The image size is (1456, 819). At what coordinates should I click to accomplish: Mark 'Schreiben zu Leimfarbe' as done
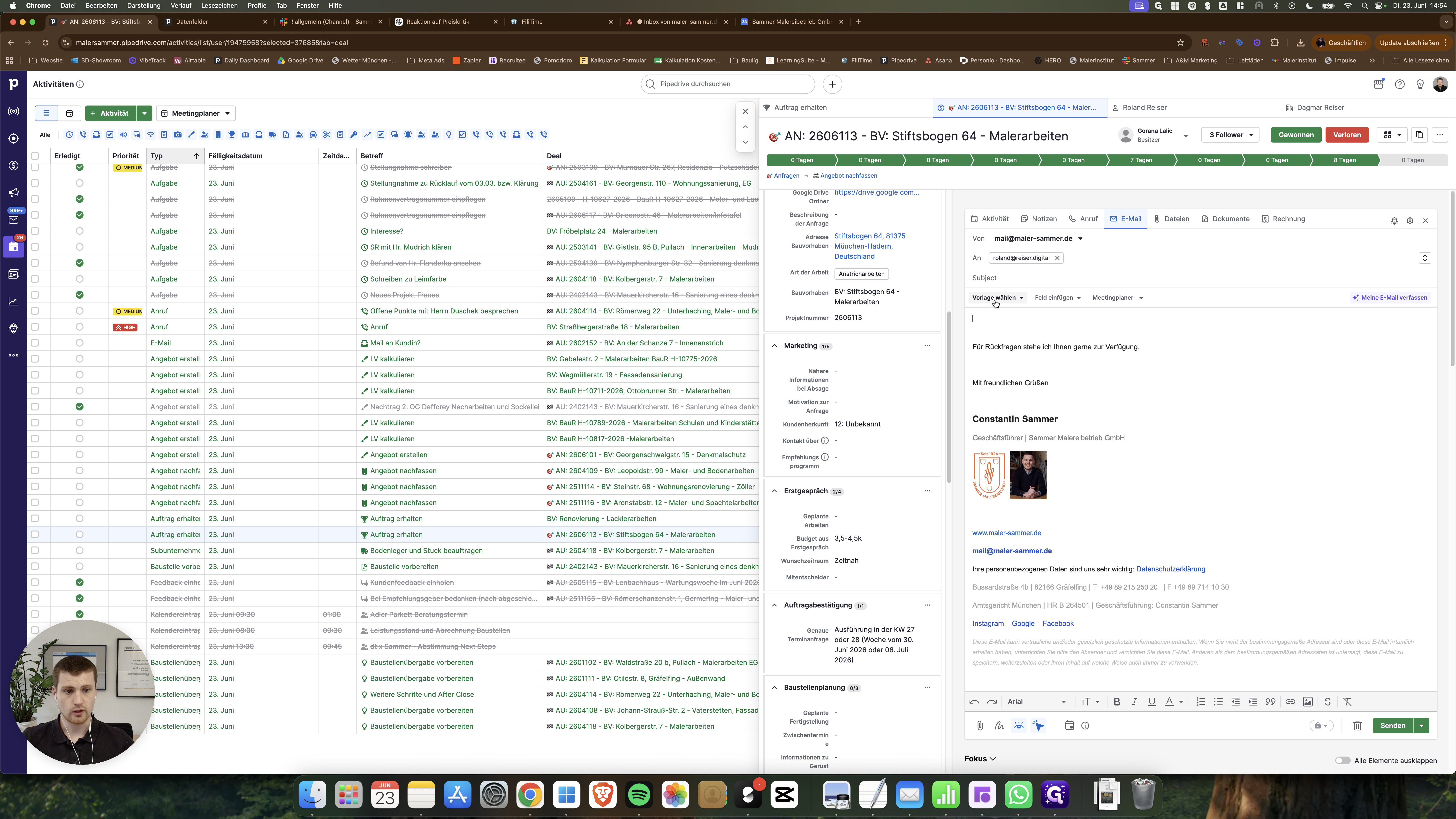point(79,279)
